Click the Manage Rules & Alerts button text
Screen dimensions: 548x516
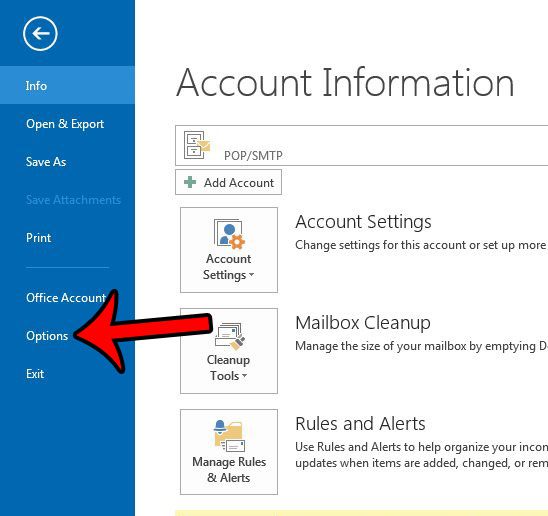coord(229,470)
